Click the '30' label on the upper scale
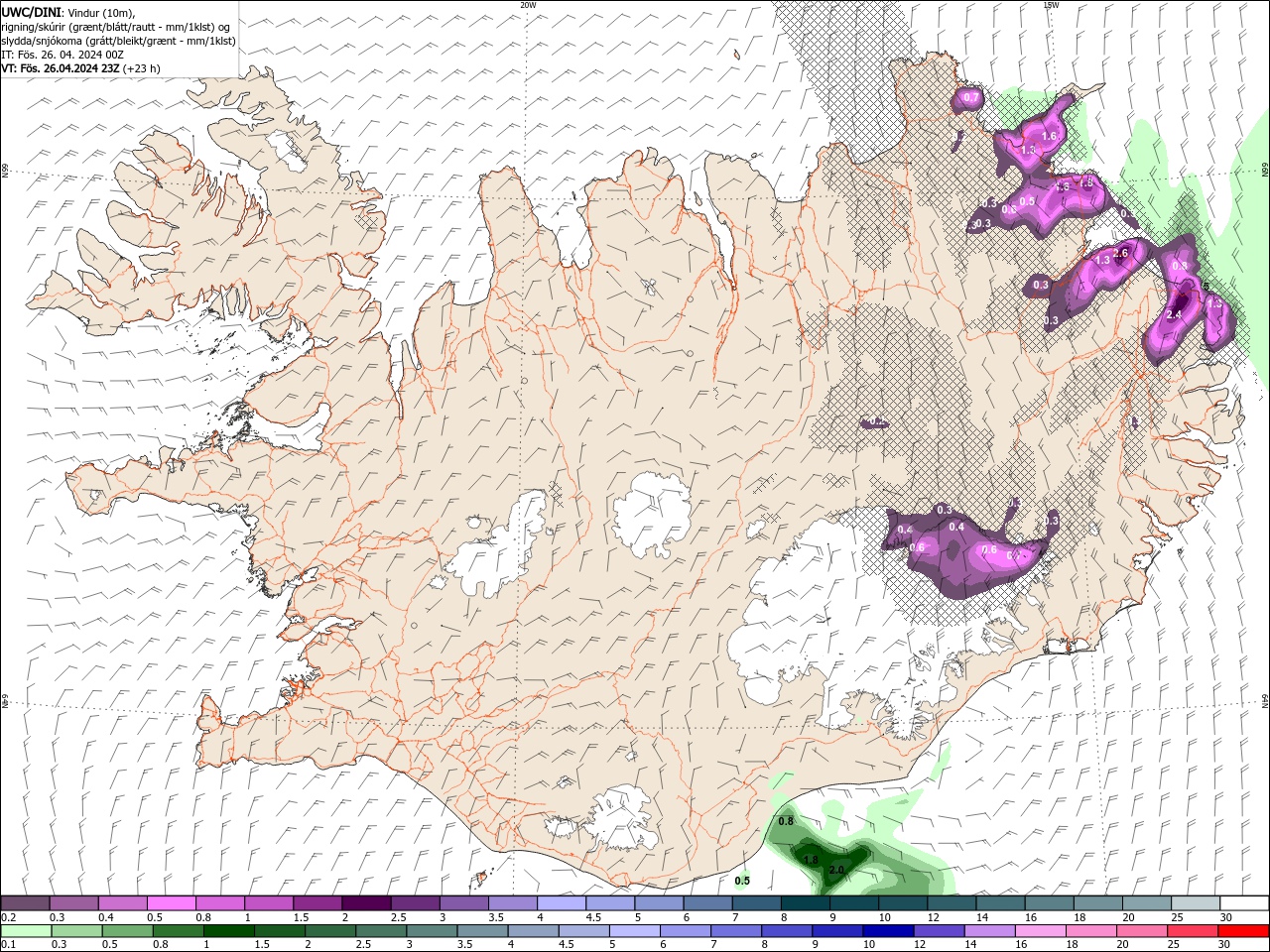 pyautogui.click(x=1225, y=917)
